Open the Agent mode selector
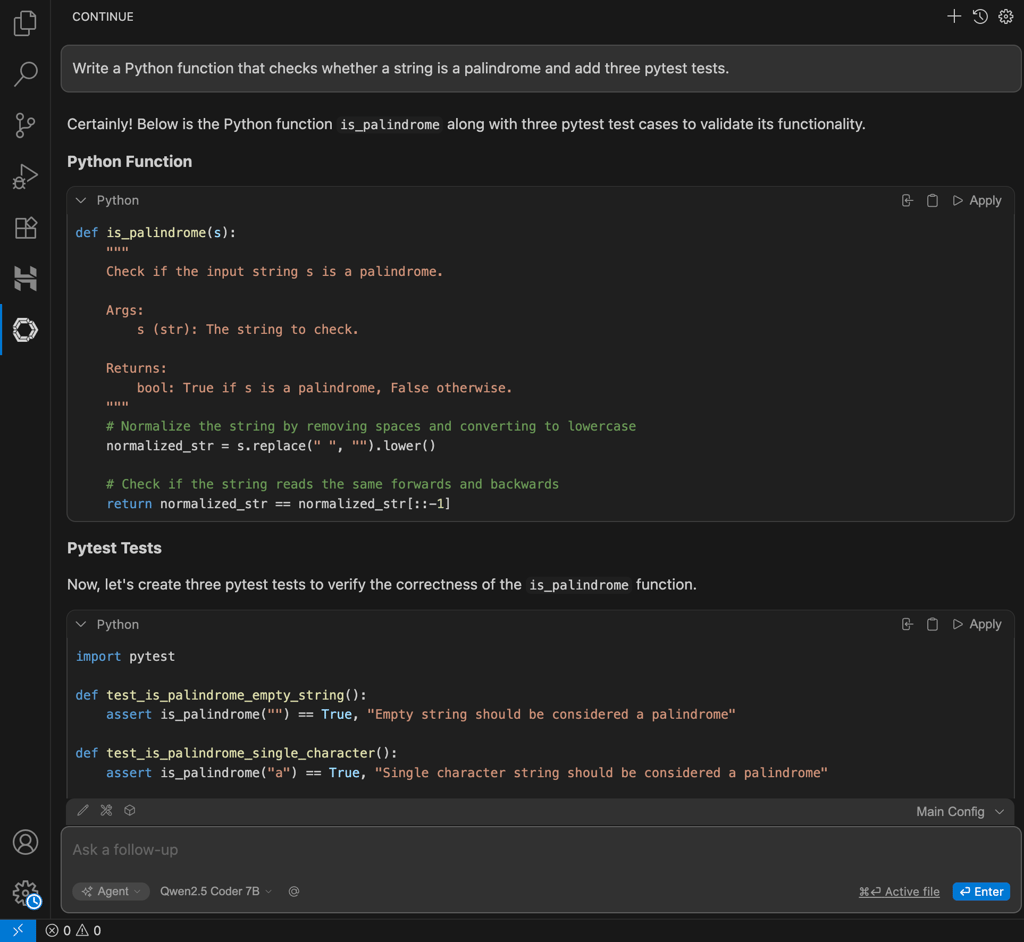The width and height of the screenshot is (1024, 942). pyautogui.click(x=111, y=891)
